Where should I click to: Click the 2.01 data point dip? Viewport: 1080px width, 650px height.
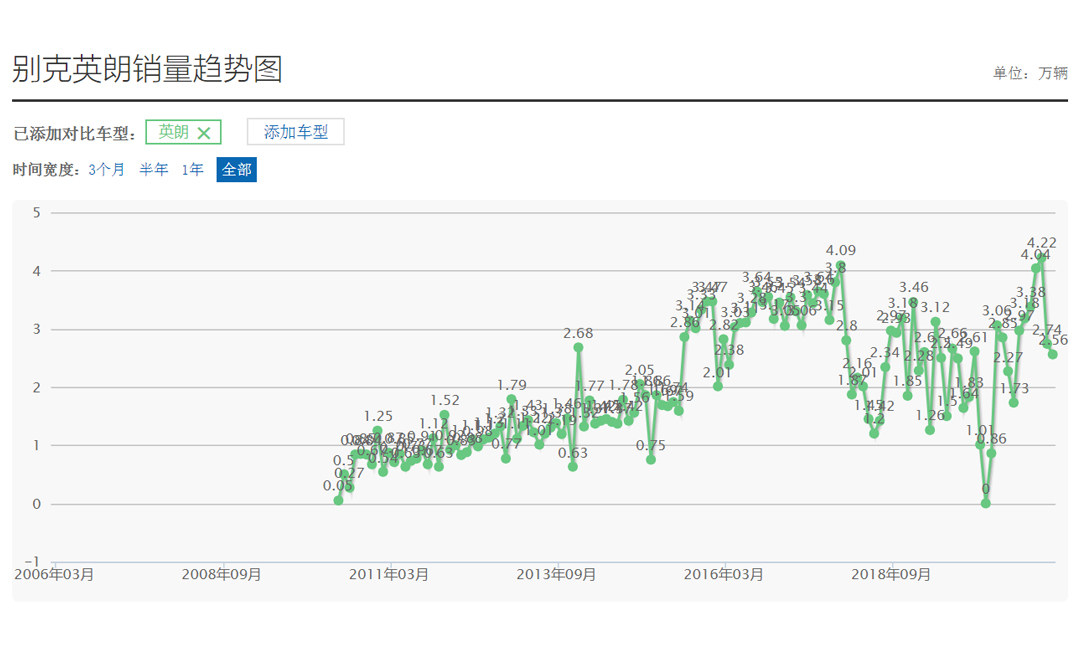point(717,386)
